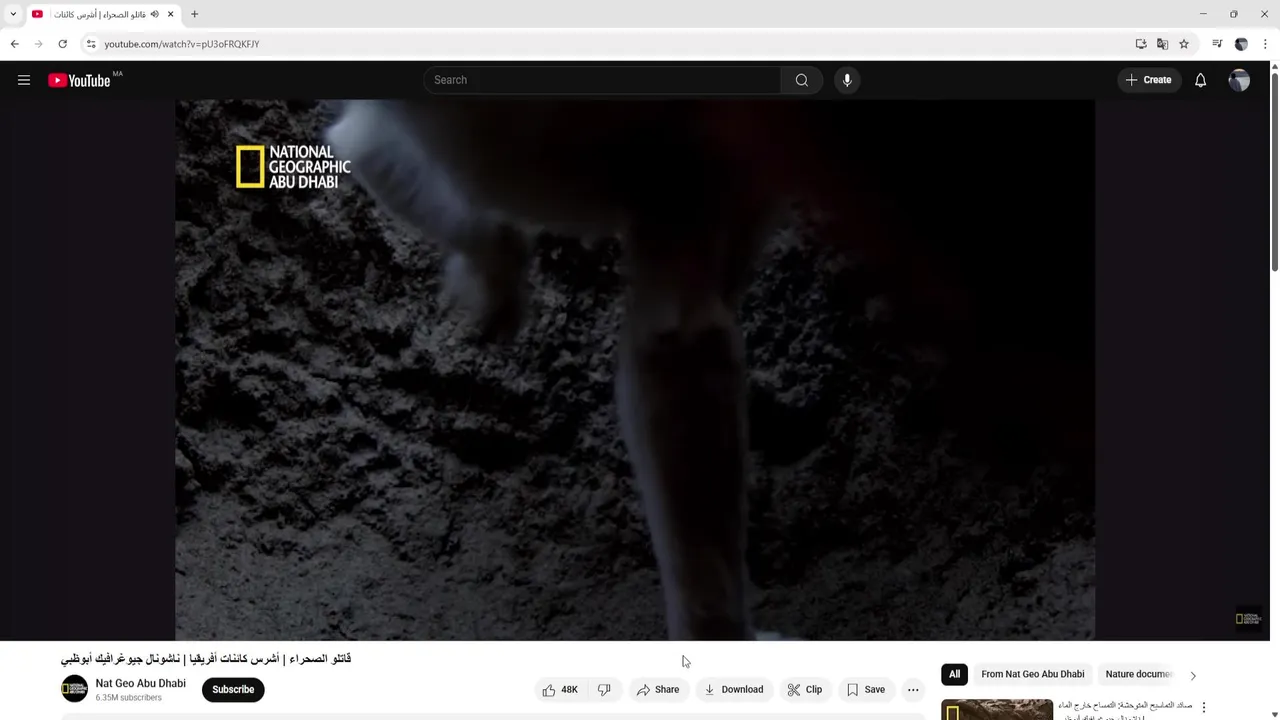The image size is (1280, 720).
Task: Select the From Nat Geo Abu Dhabi chip
Action: (1032, 674)
